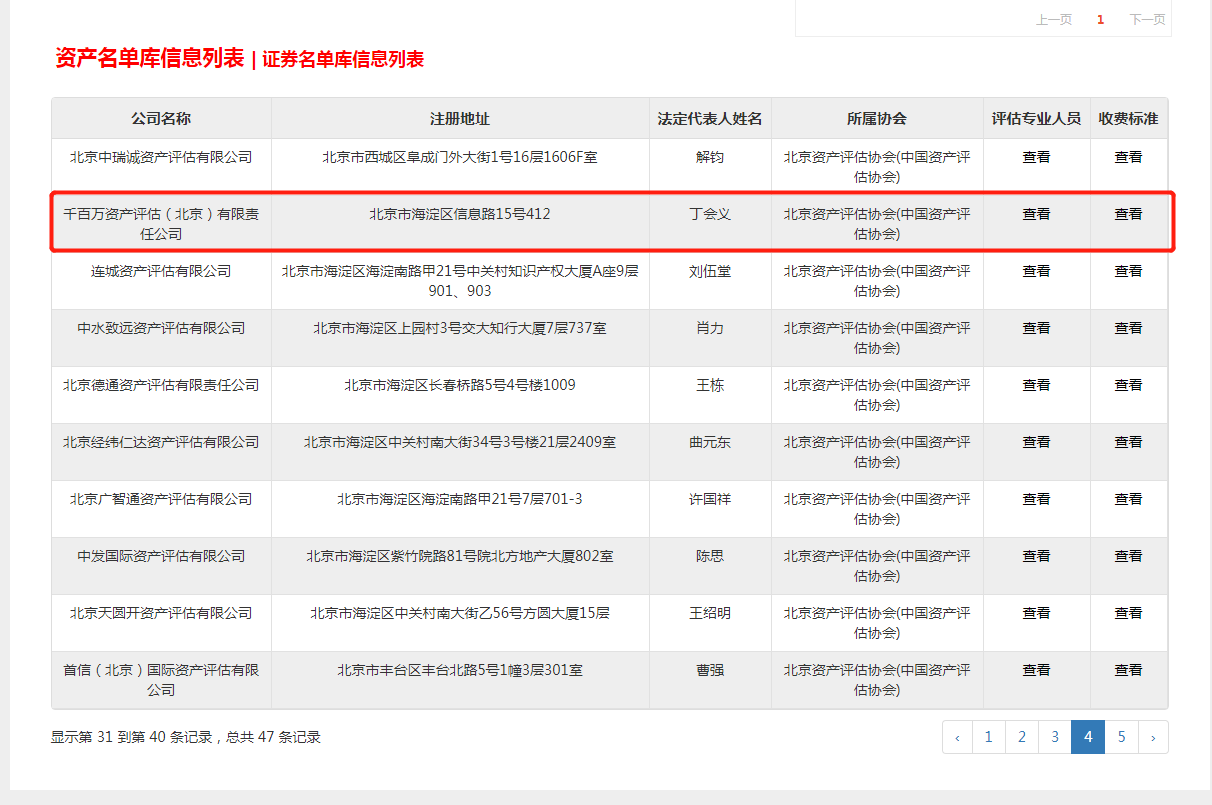Viewport: 1212px width, 805px height.
Task: Click legal representative name 许国祥
Action: 710,499
